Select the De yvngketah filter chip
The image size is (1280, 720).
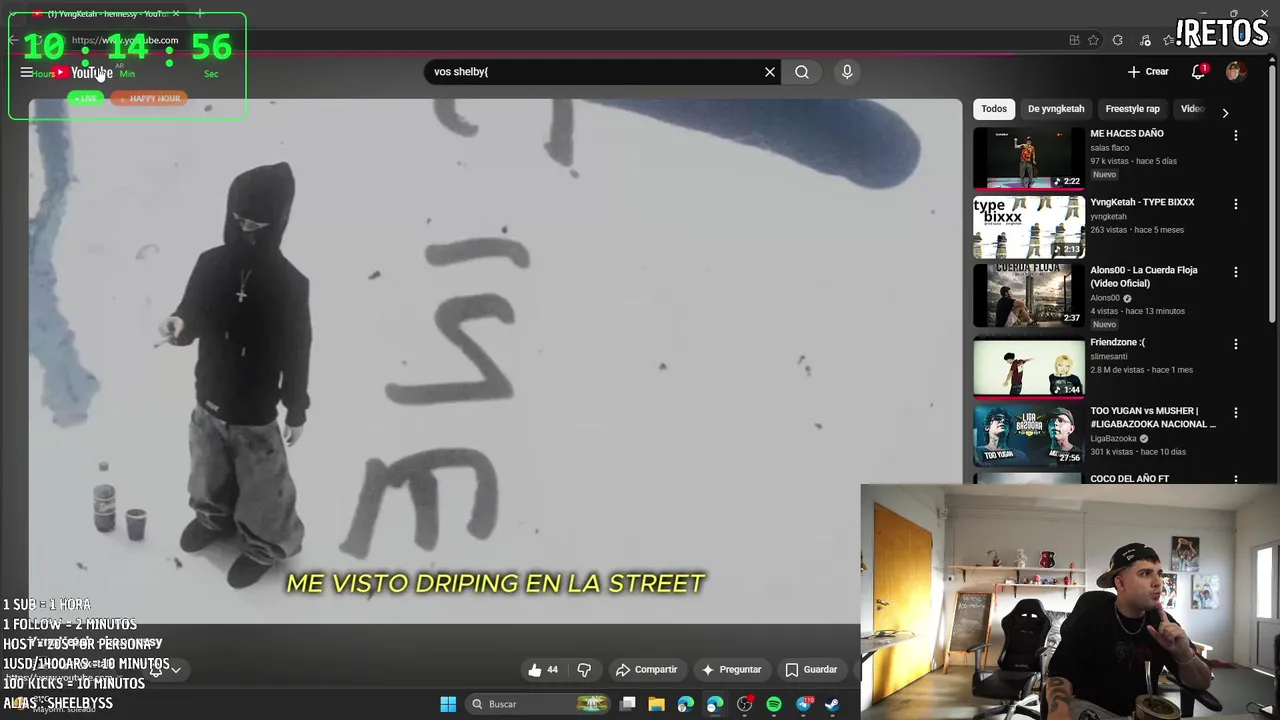click(1056, 109)
